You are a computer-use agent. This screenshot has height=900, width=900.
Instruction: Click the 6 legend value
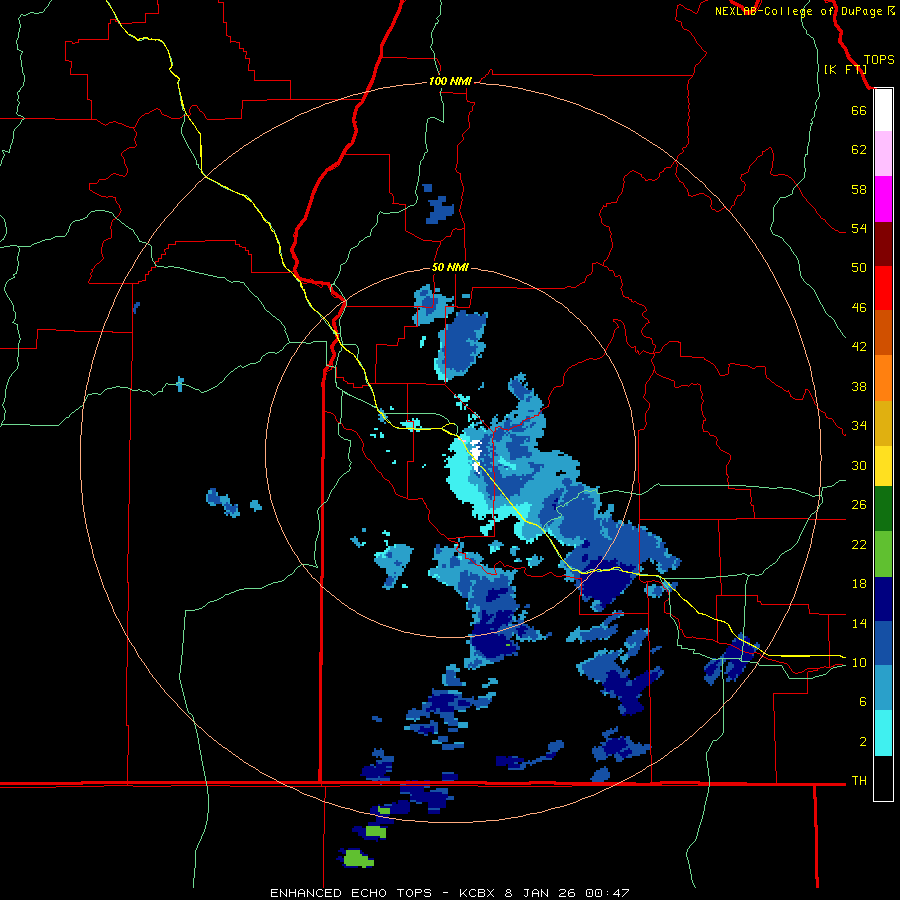pos(863,702)
